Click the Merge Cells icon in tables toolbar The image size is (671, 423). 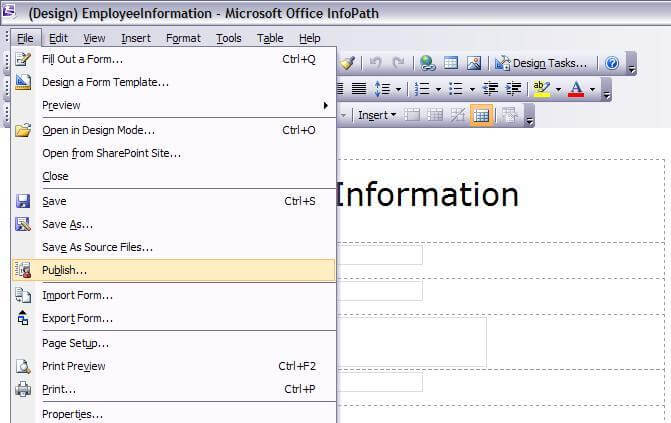[412, 115]
